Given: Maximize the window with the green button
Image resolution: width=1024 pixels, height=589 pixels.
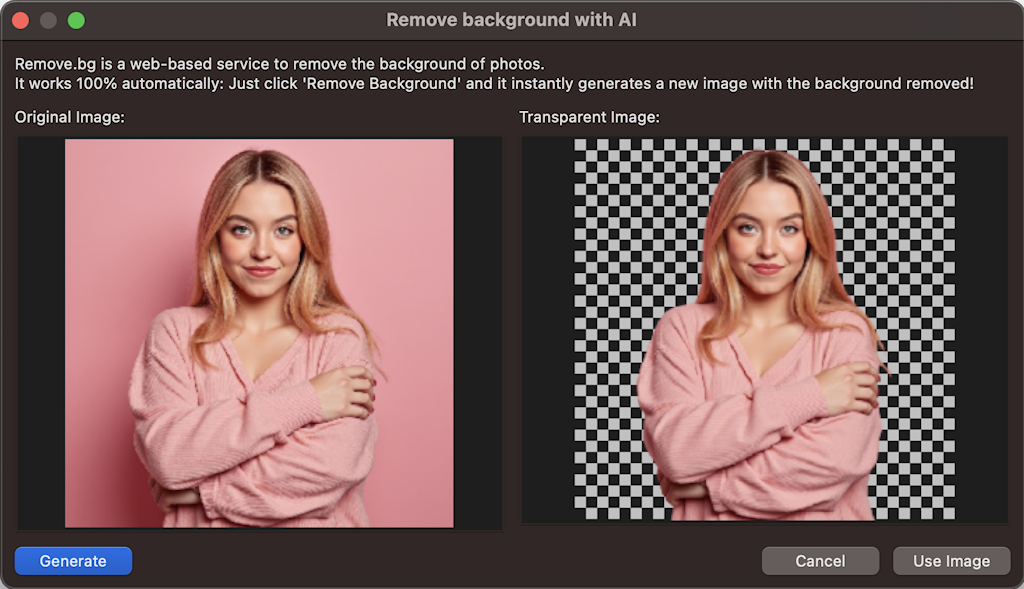Looking at the screenshot, I should click(x=76, y=20).
